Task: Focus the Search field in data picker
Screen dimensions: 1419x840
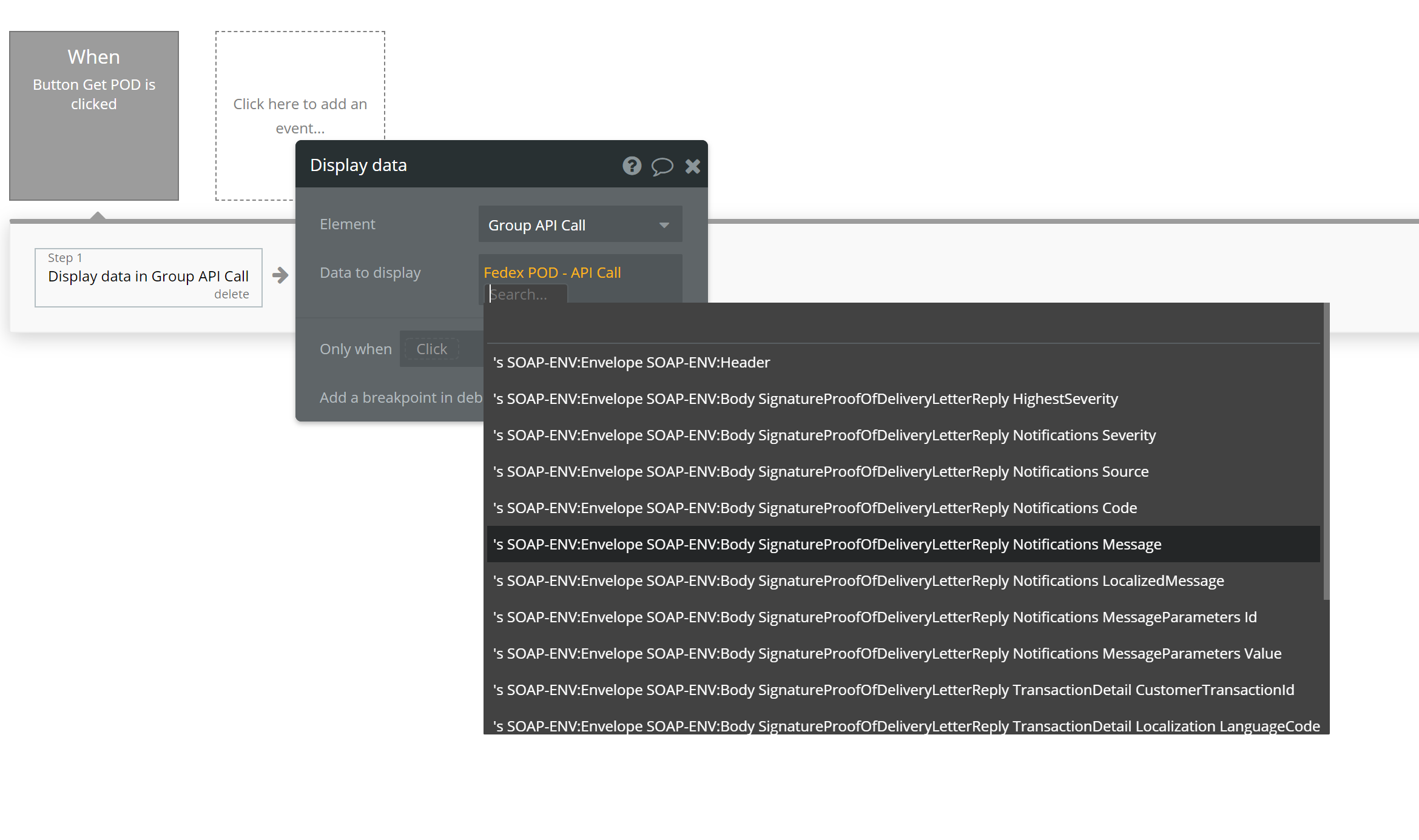Action: click(527, 295)
